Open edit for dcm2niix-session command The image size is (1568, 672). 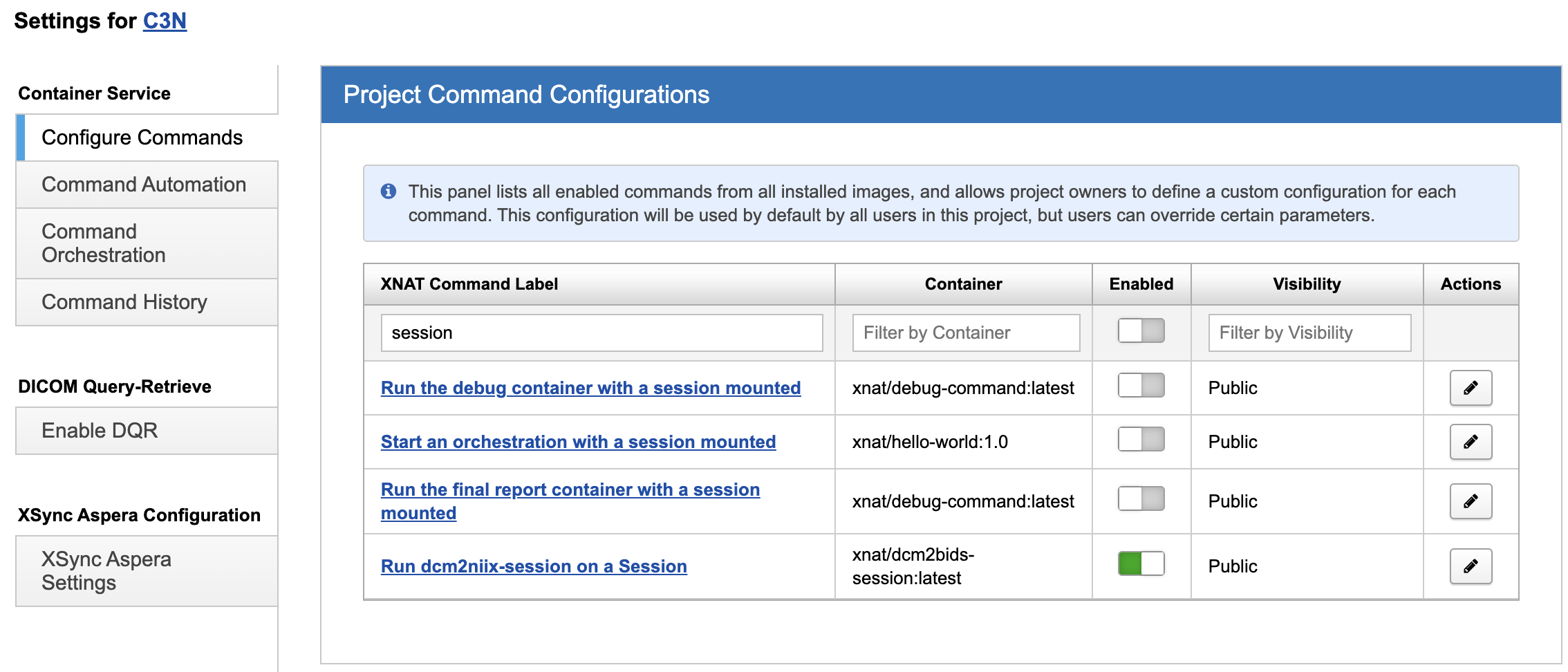[1470, 566]
